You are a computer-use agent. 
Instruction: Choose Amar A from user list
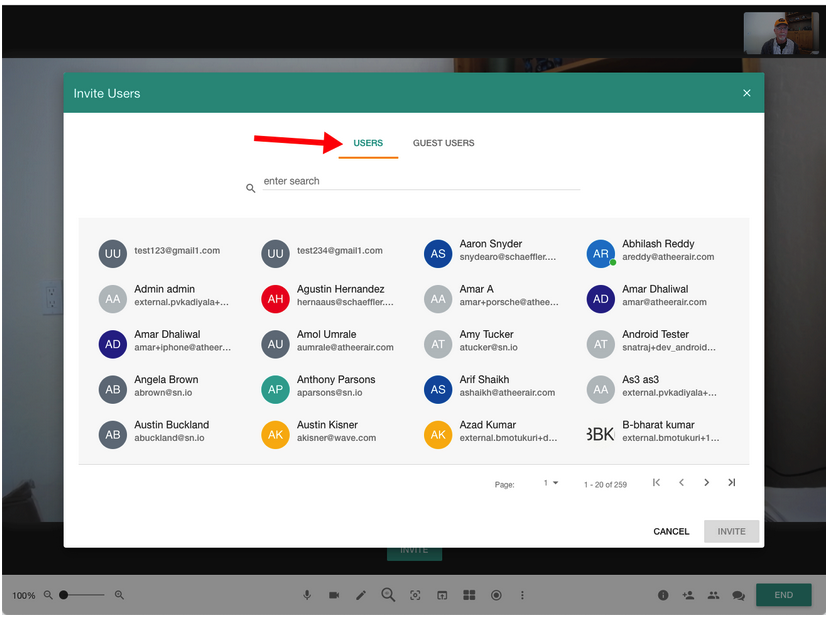[x=491, y=299]
